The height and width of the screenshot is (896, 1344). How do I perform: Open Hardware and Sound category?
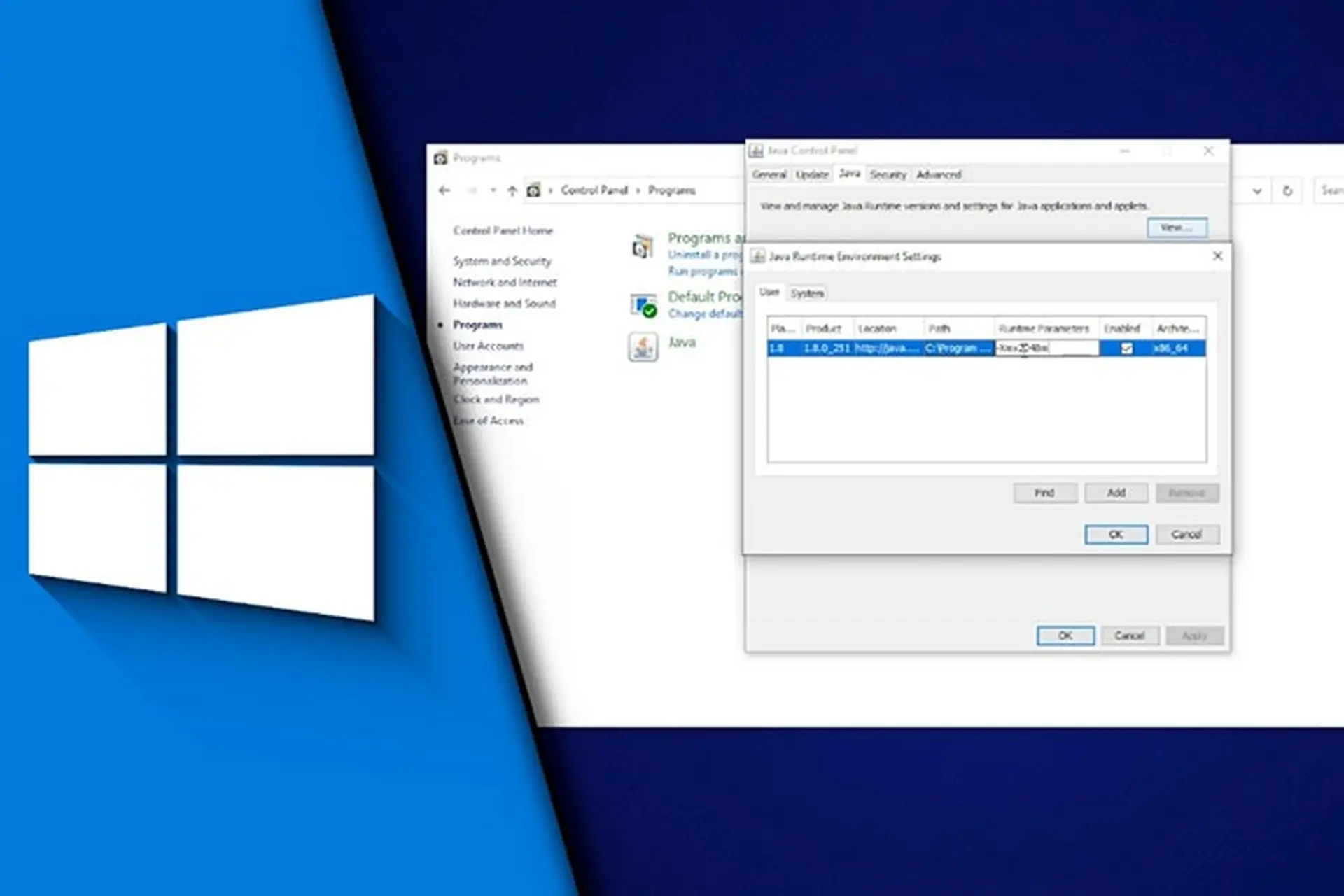(504, 303)
